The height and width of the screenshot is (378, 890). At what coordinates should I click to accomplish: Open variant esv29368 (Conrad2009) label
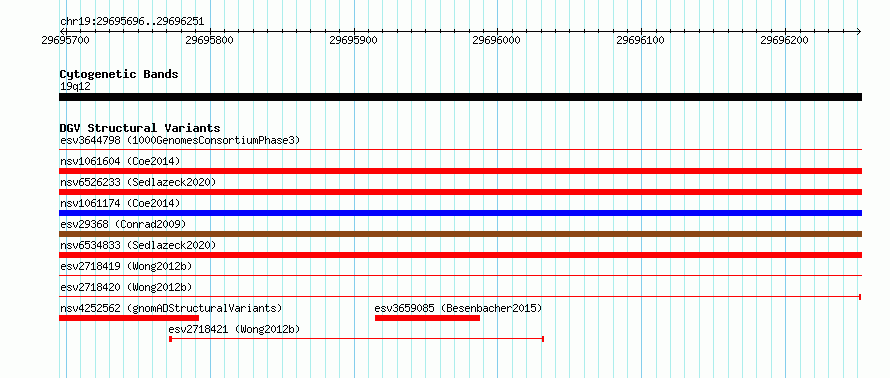[x=123, y=224]
